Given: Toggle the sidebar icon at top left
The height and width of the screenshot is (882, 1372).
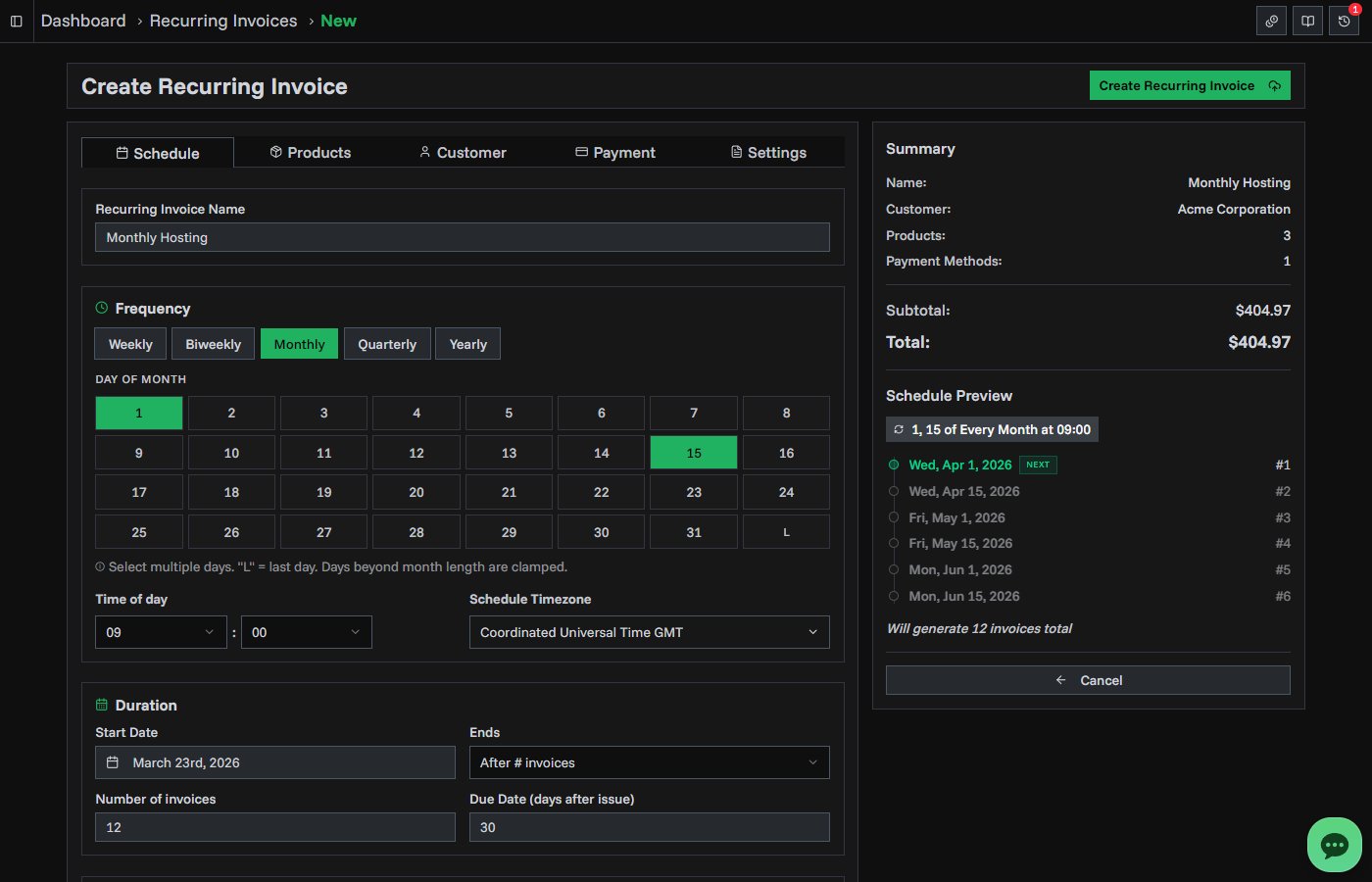Looking at the screenshot, I should click(x=16, y=21).
